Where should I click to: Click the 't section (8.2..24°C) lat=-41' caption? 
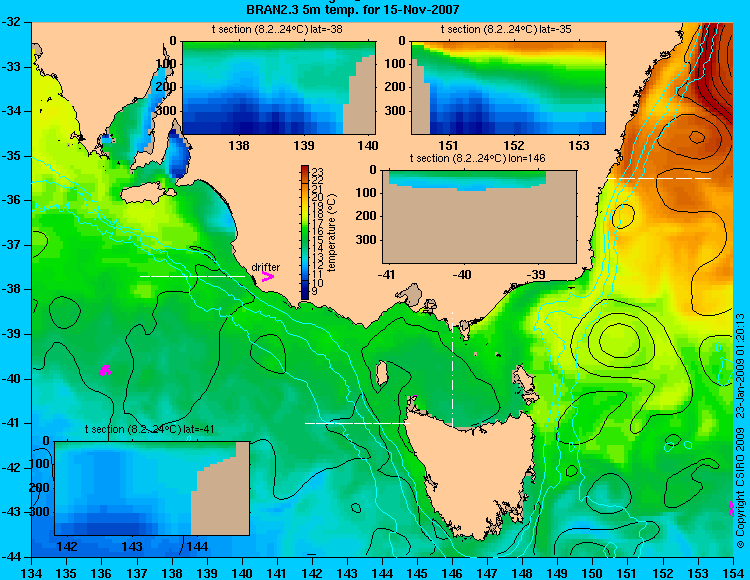click(149, 429)
